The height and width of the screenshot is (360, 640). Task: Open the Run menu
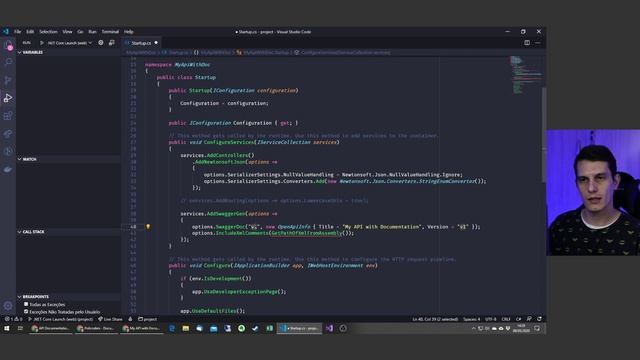pyautogui.click(x=93, y=31)
